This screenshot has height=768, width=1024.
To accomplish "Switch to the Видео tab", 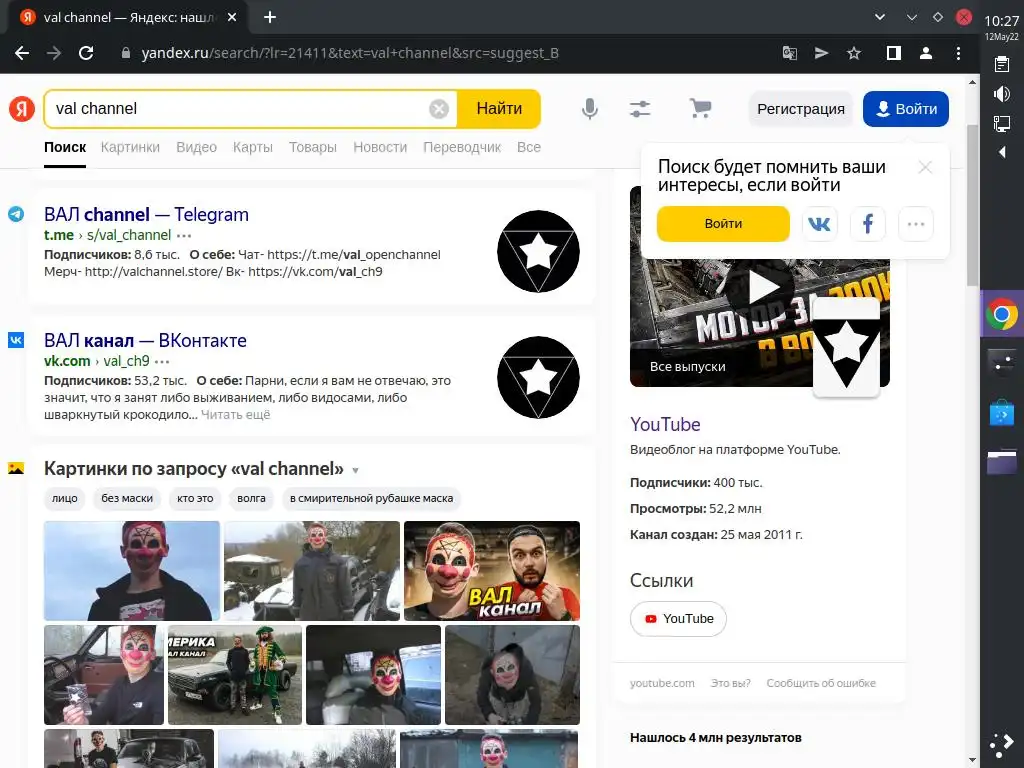I will pyautogui.click(x=197, y=147).
